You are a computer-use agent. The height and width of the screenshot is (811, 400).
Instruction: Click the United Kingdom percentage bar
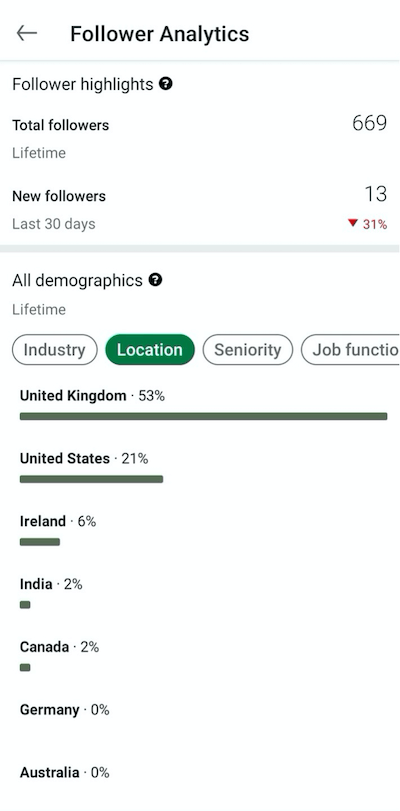203,416
